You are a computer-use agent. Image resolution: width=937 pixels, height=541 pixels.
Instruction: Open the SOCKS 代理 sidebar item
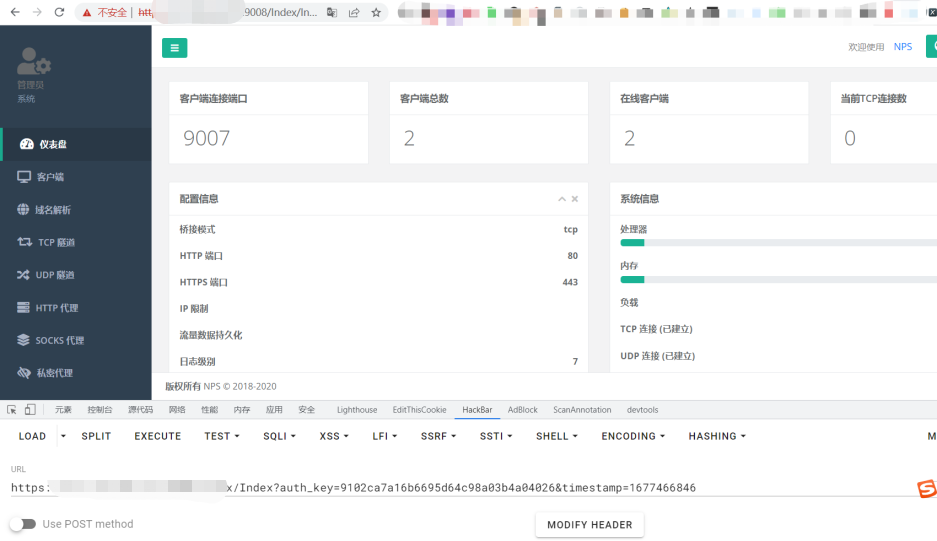pyautogui.click(x=59, y=341)
